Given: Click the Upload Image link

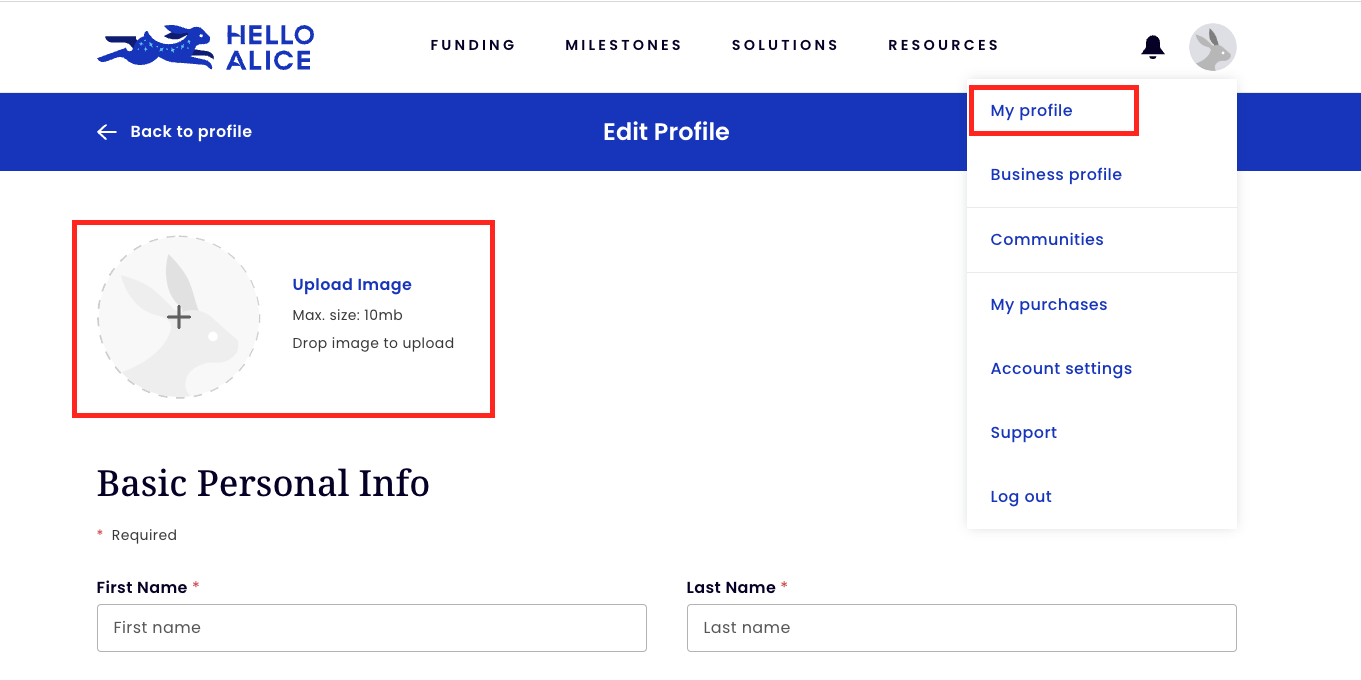Looking at the screenshot, I should (352, 285).
